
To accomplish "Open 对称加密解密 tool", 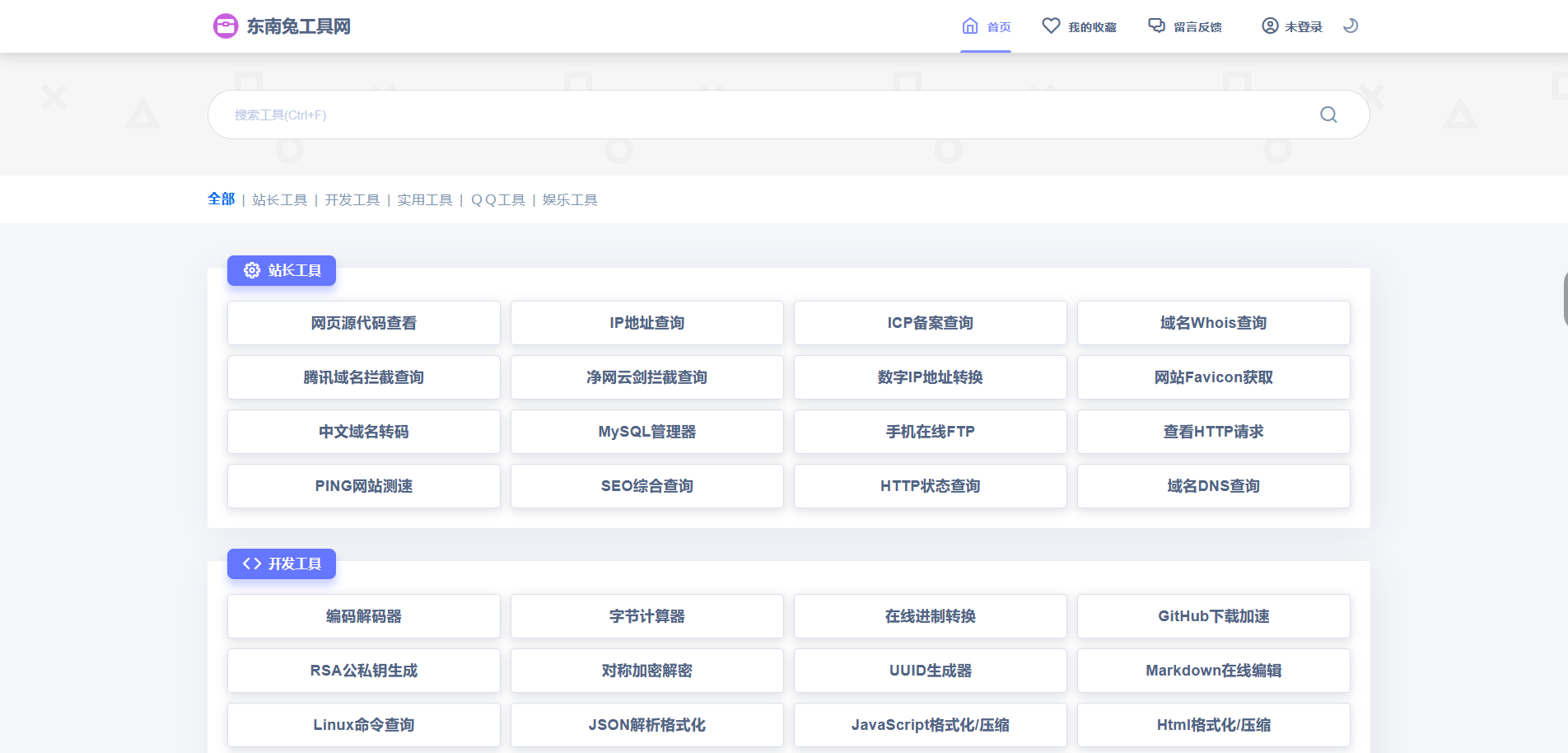I will (x=647, y=671).
